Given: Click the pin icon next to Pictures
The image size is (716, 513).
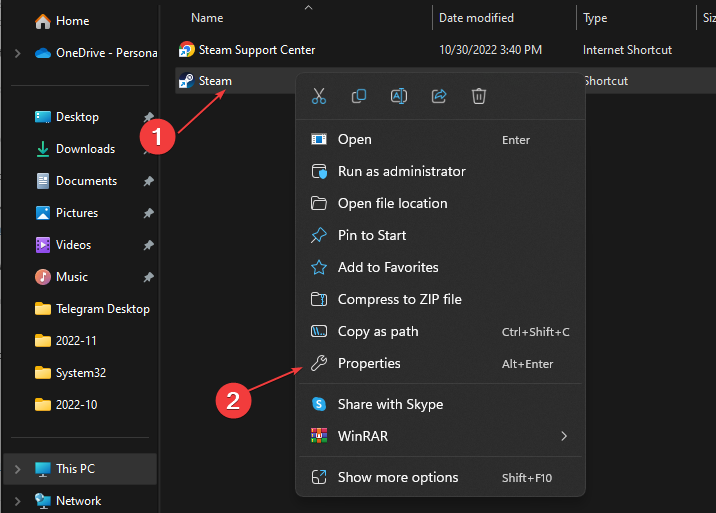Looking at the screenshot, I should 148,213.
